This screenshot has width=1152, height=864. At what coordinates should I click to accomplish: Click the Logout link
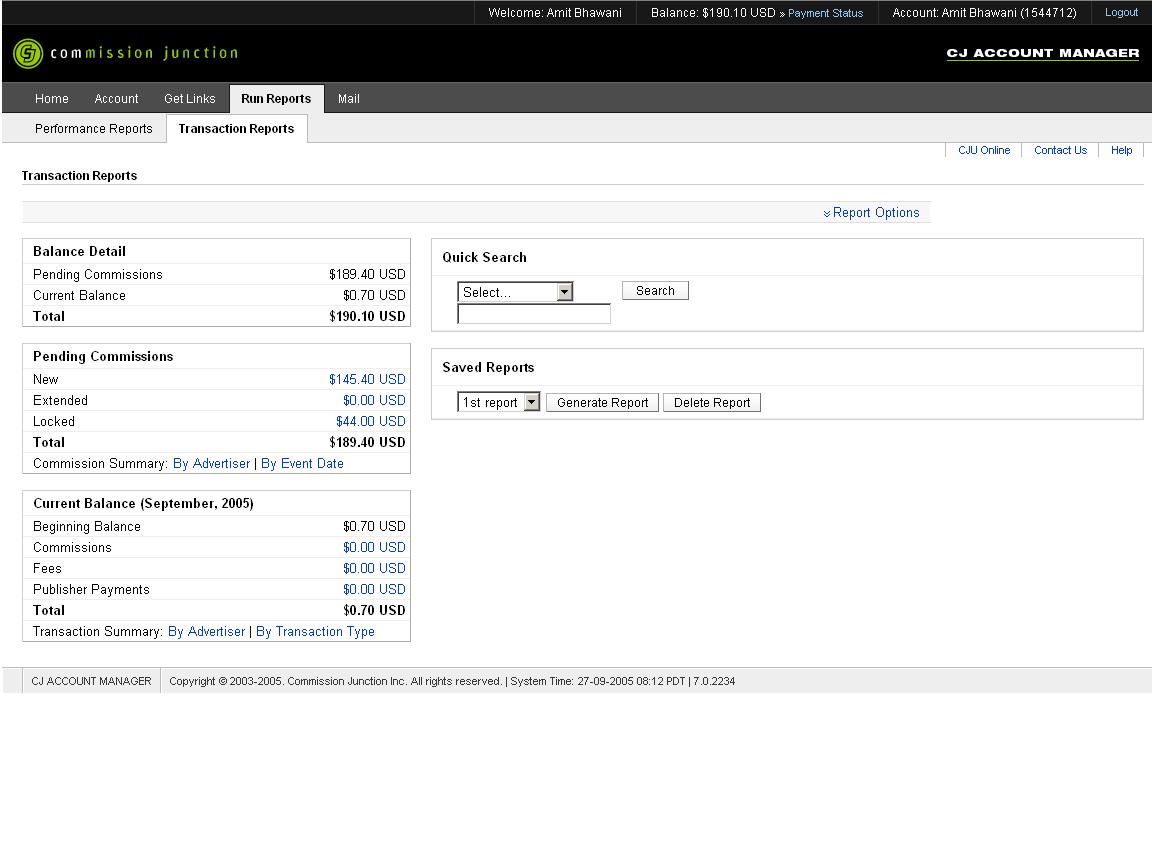1121,12
